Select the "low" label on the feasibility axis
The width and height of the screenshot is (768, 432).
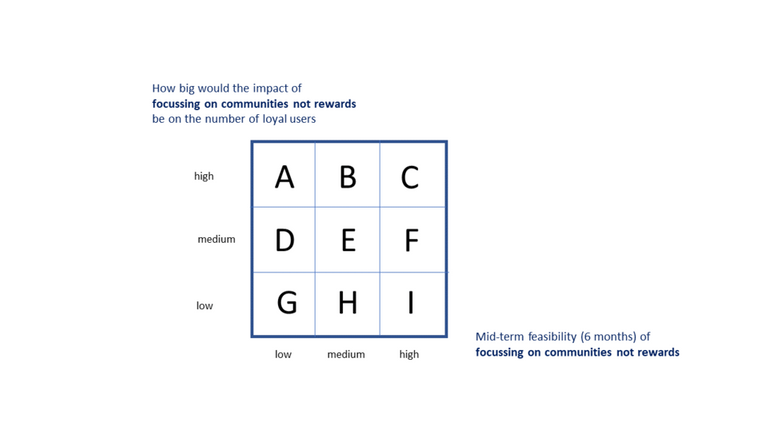pyautogui.click(x=283, y=354)
